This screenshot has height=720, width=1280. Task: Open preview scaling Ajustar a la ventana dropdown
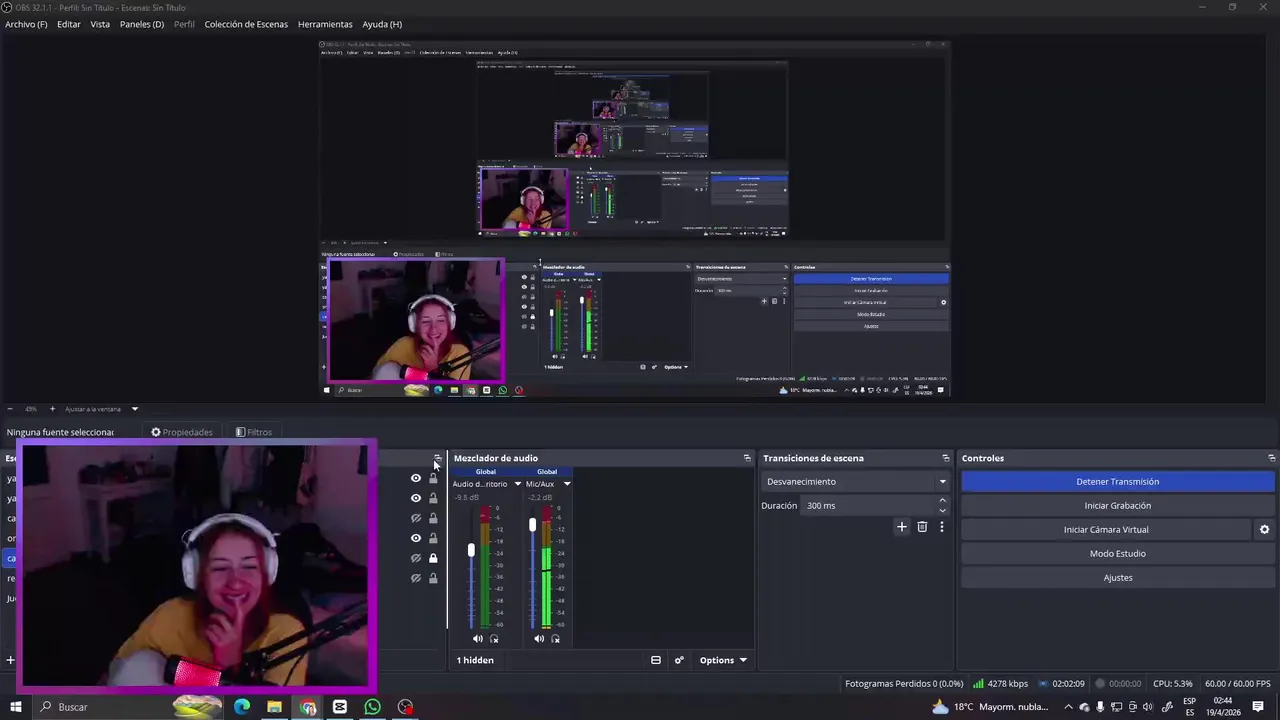click(101, 409)
